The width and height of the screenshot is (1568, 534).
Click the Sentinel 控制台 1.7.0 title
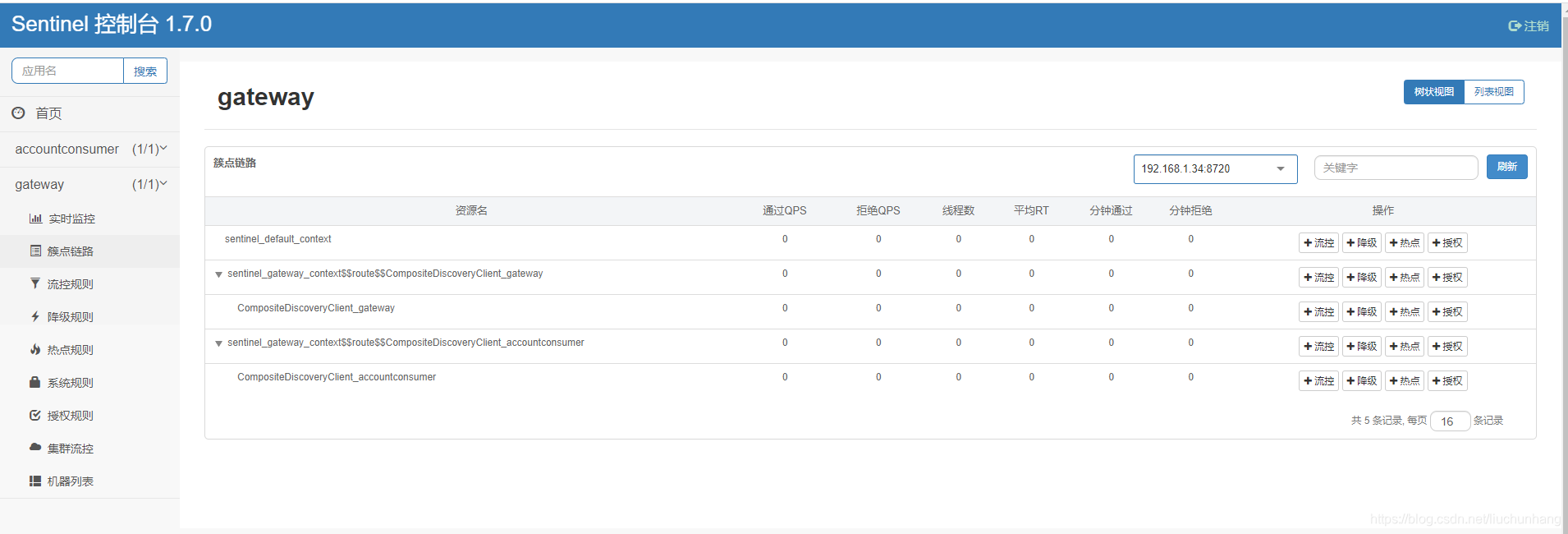click(112, 24)
